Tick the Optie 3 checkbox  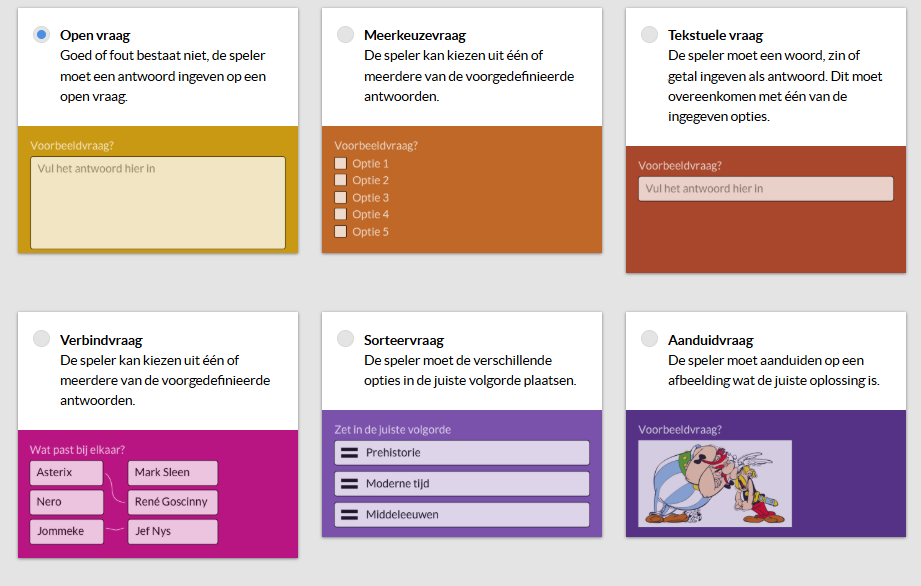pyautogui.click(x=341, y=197)
